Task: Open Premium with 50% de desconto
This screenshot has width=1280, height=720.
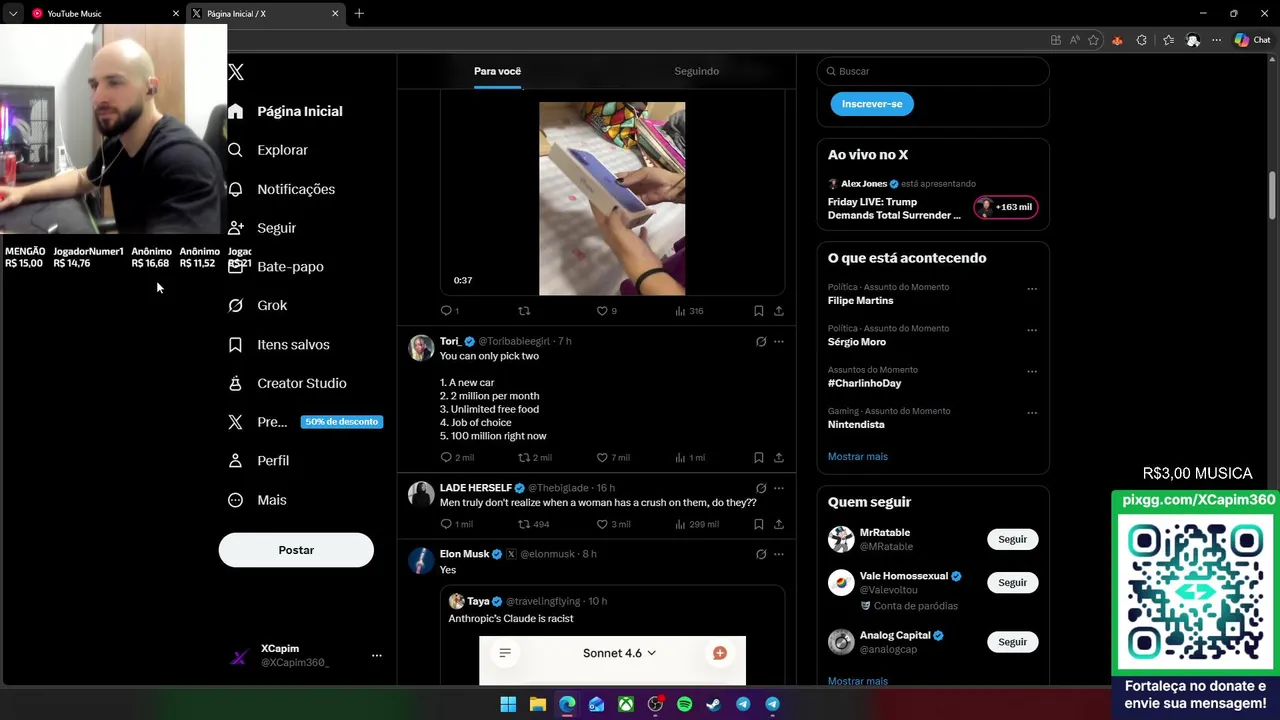Action: tap(305, 422)
